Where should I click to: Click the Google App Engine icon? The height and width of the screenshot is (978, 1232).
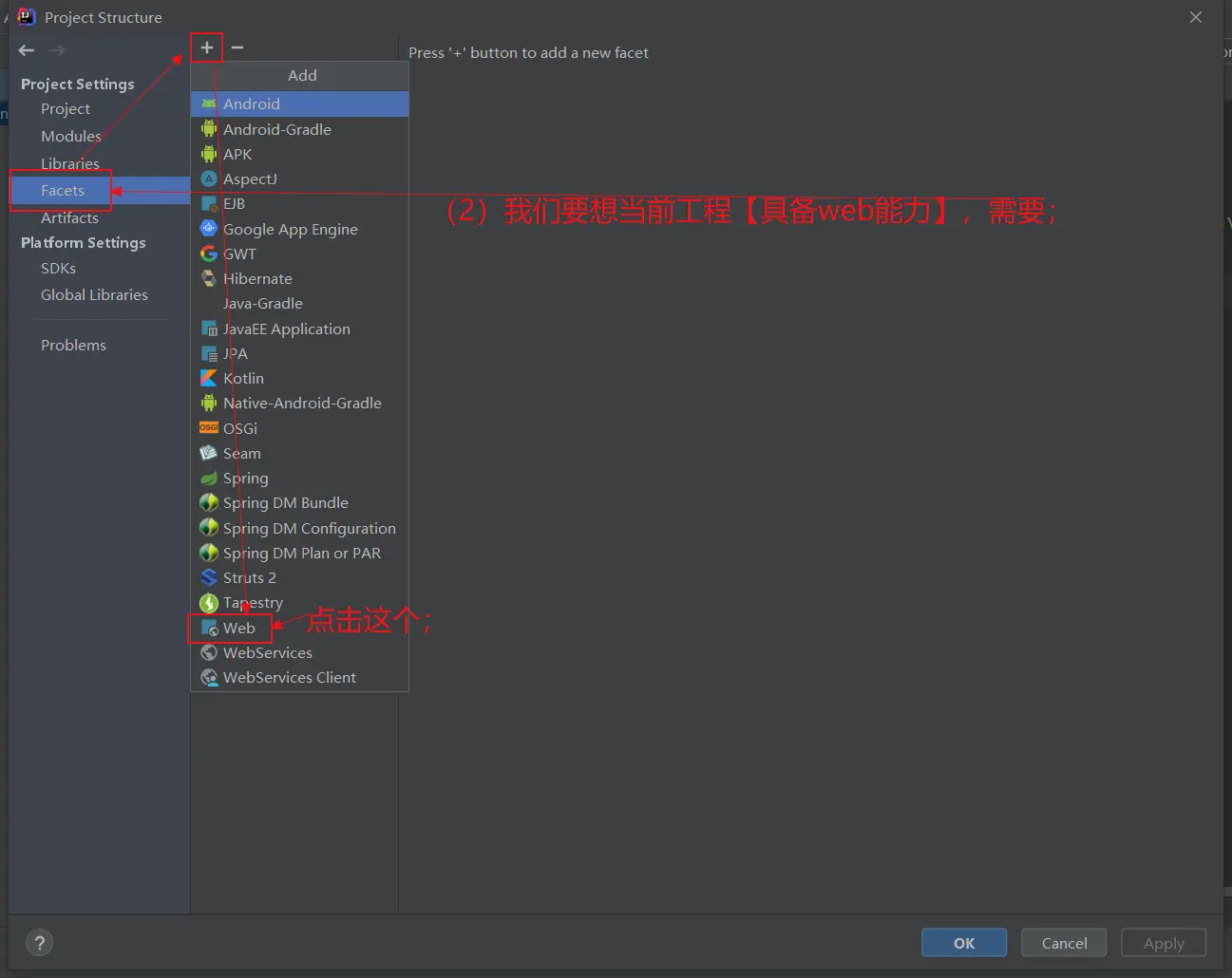click(209, 228)
